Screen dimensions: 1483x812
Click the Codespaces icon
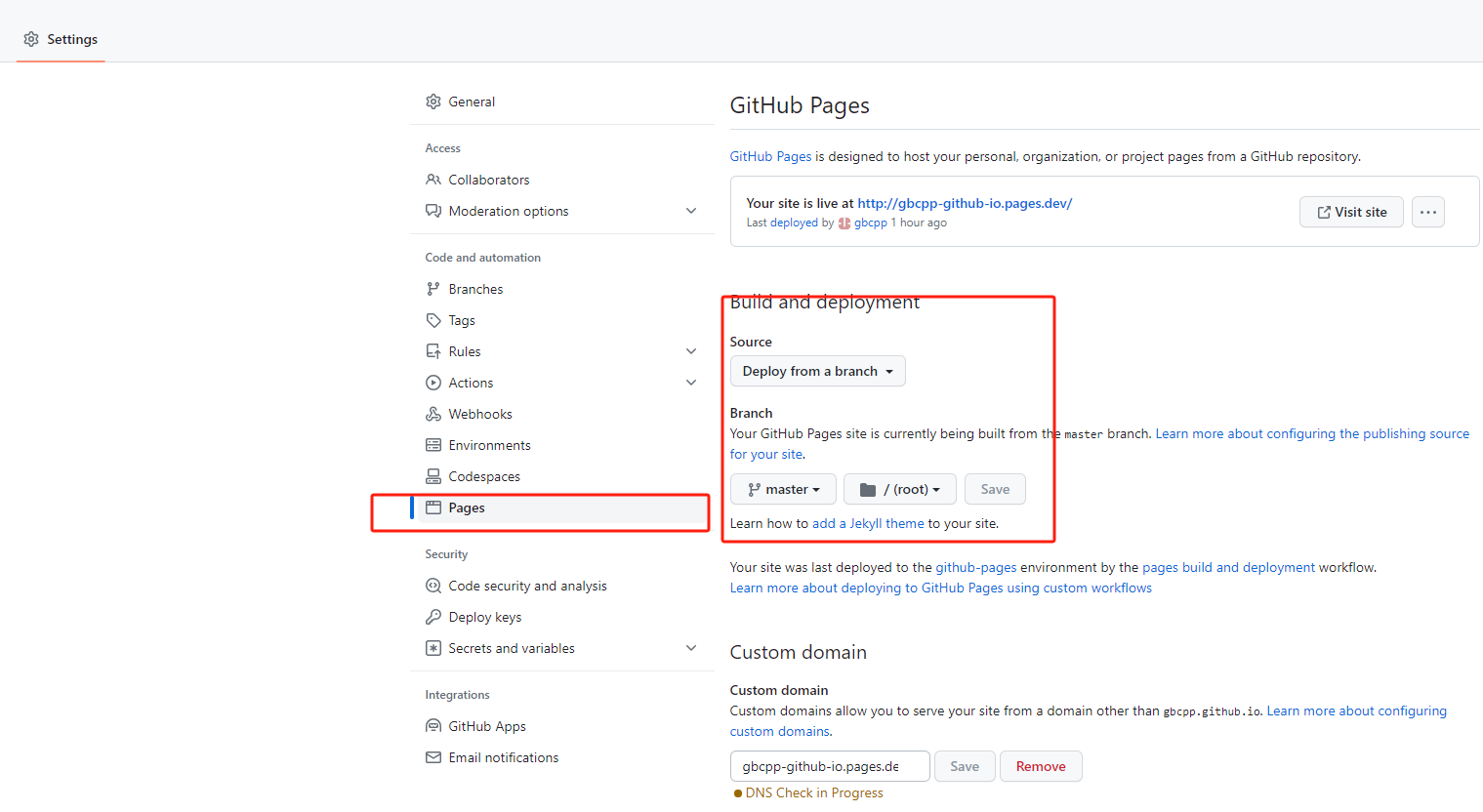pos(433,476)
